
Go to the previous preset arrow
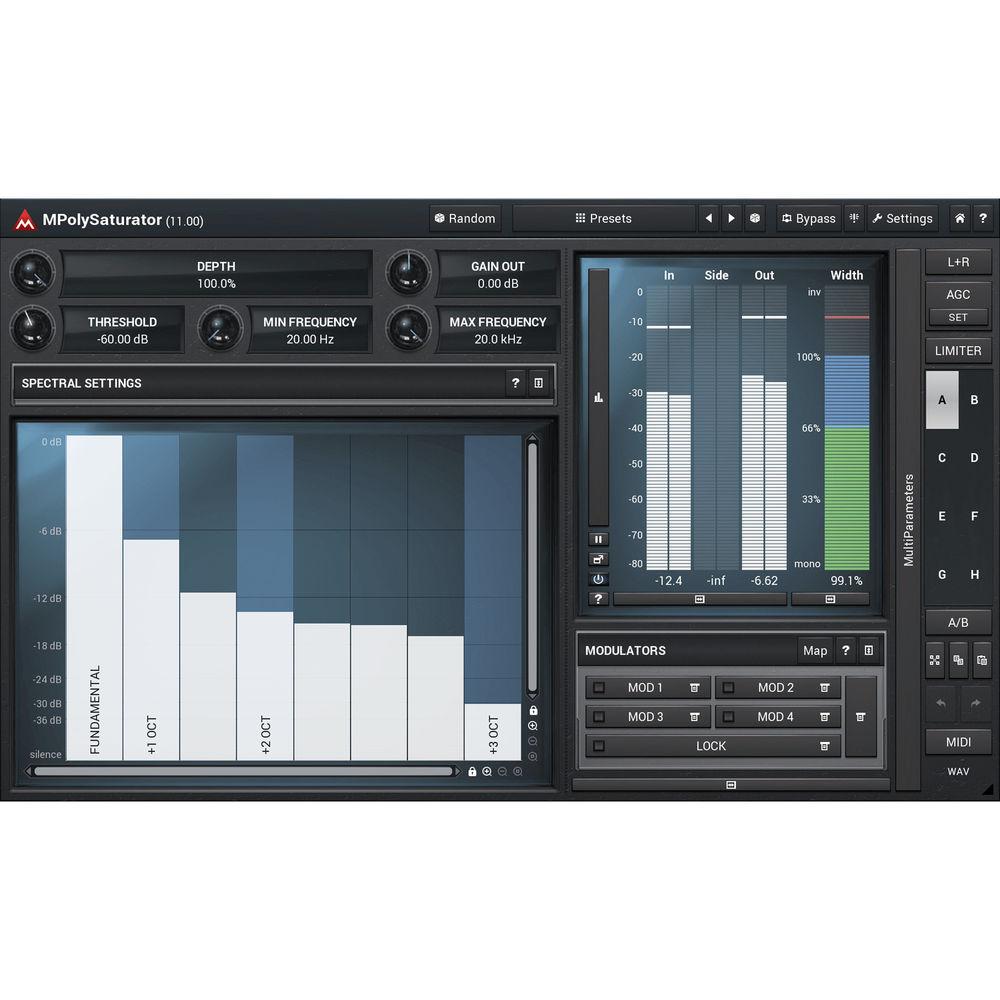tap(709, 218)
